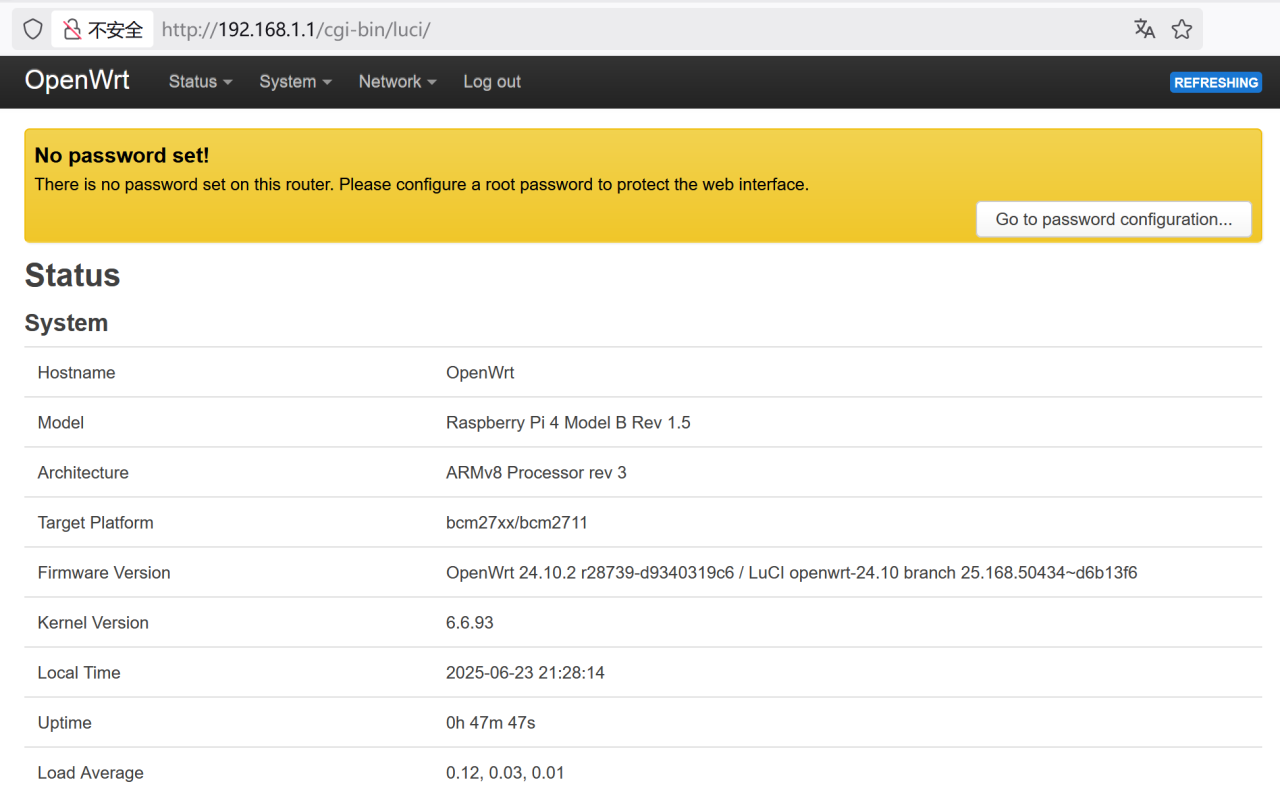This screenshot has width=1280, height=803.
Task: Select the 'bcm27xx/bcm2711' value
Action: (517, 523)
